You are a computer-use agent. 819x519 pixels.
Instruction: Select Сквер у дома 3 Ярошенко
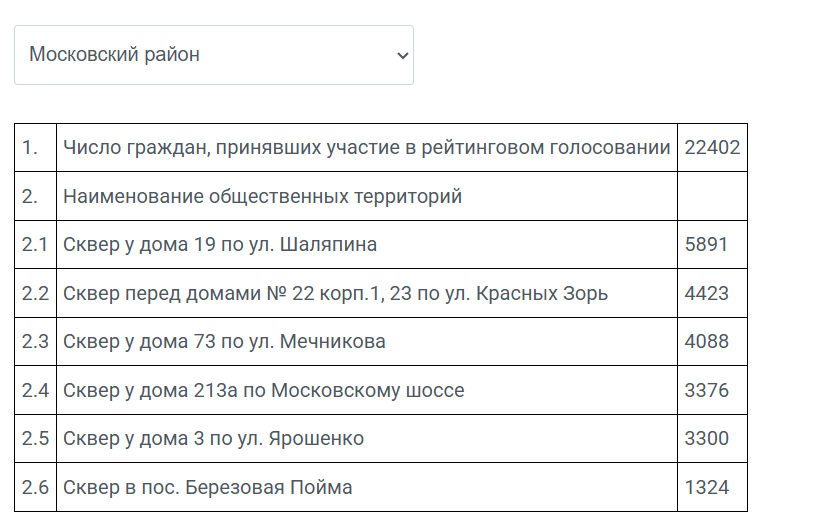coord(214,439)
